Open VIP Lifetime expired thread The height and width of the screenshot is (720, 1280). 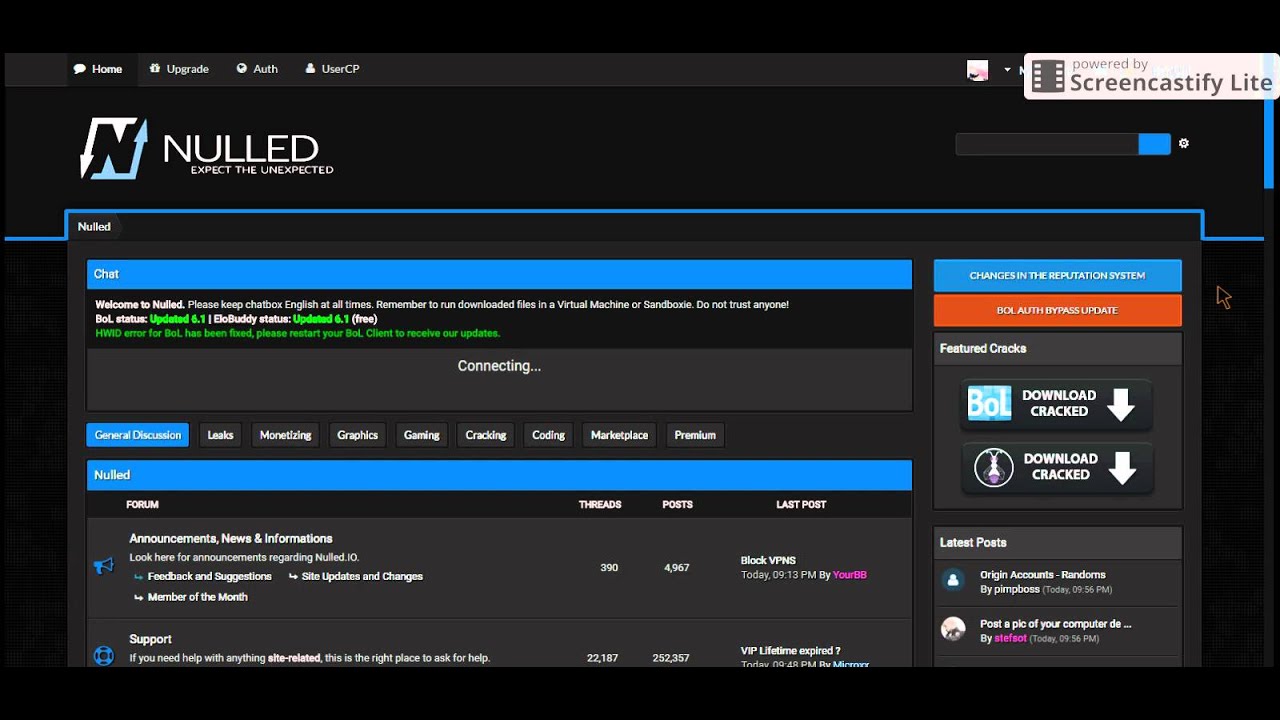coord(790,651)
